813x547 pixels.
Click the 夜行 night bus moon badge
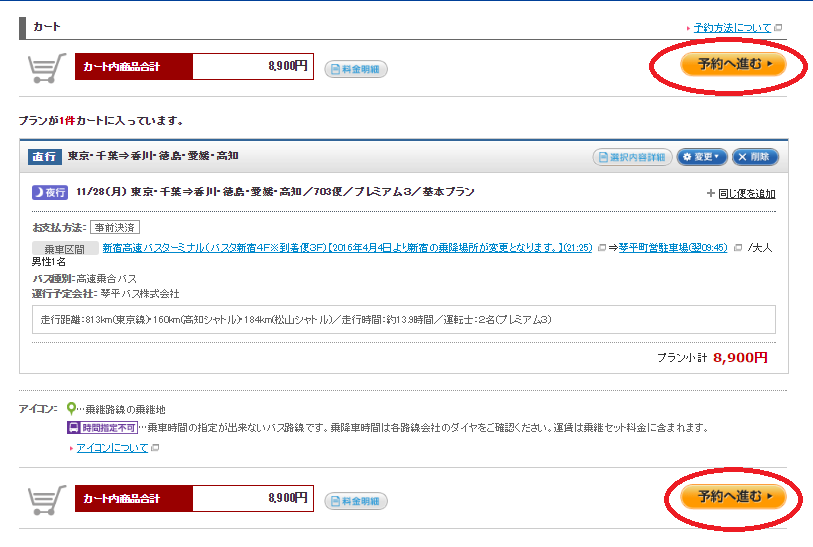51,192
